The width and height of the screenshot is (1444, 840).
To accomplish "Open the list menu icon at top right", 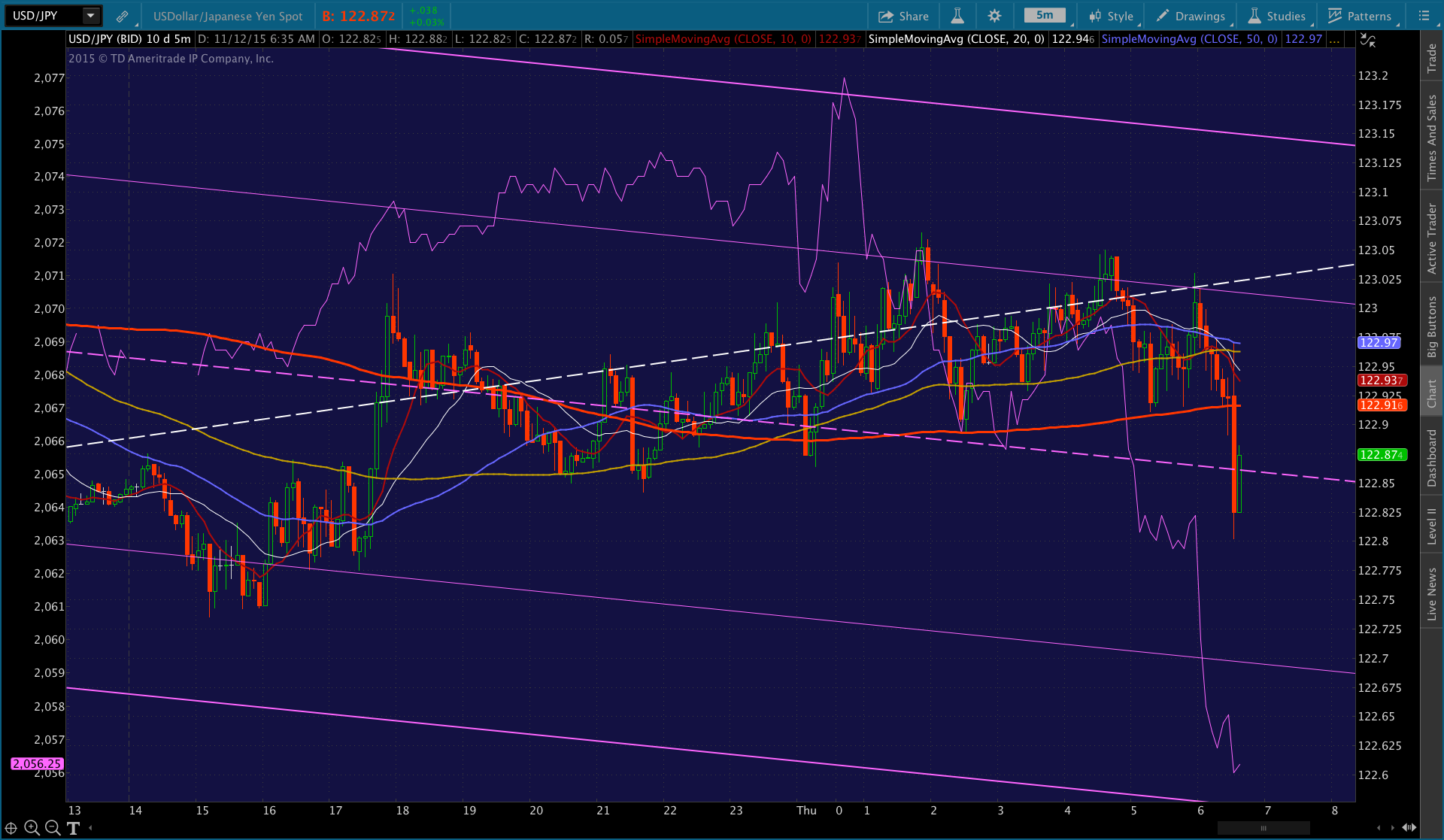I will point(1424,16).
